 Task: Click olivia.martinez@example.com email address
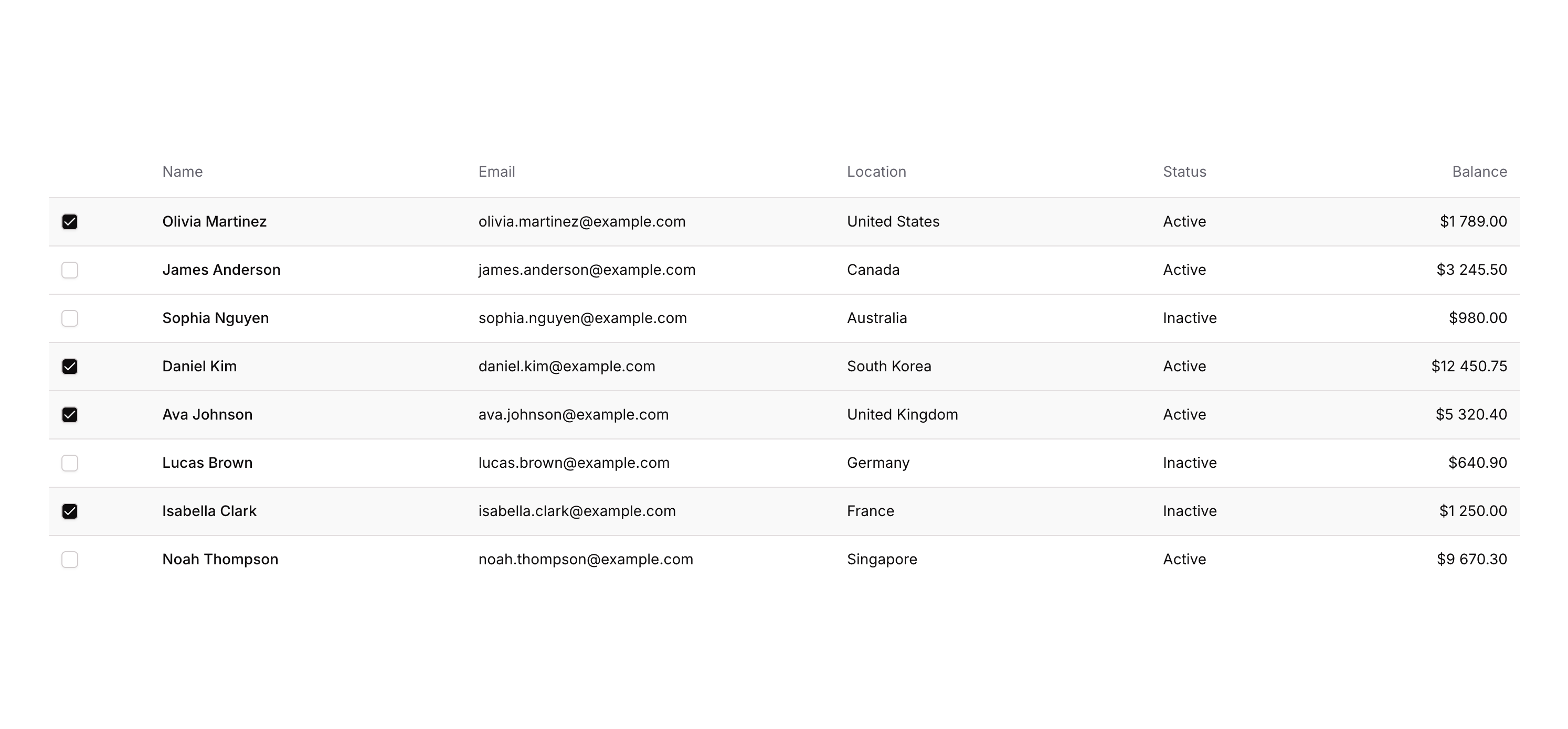click(582, 221)
